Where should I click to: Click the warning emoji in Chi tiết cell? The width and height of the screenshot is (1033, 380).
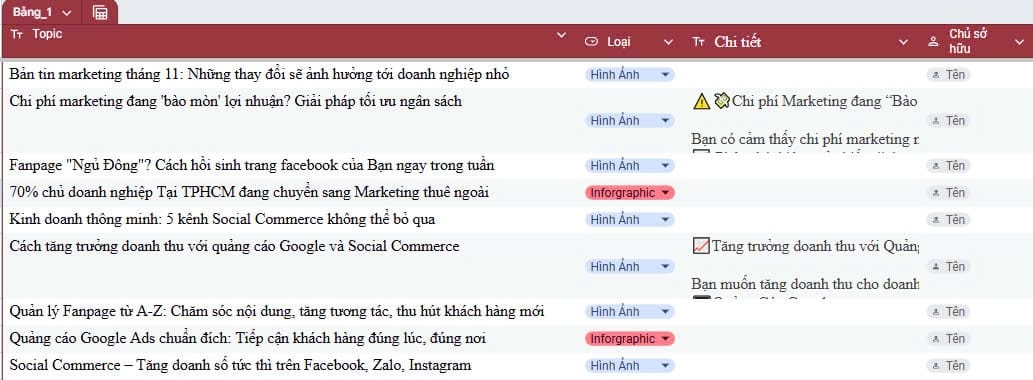pos(702,101)
